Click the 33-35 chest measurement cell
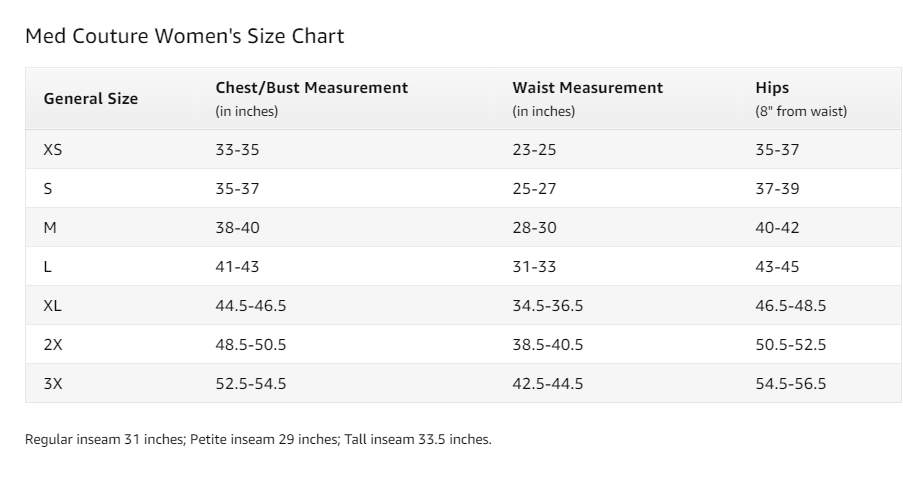 237,150
